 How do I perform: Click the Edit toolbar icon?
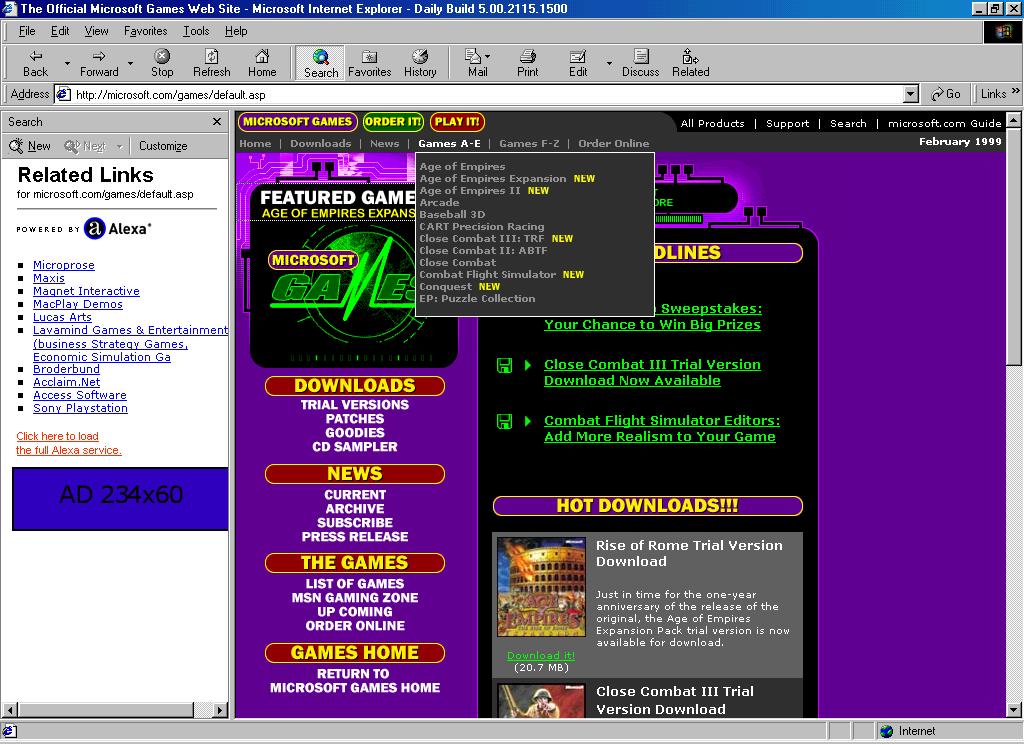(x=578, y=56)
